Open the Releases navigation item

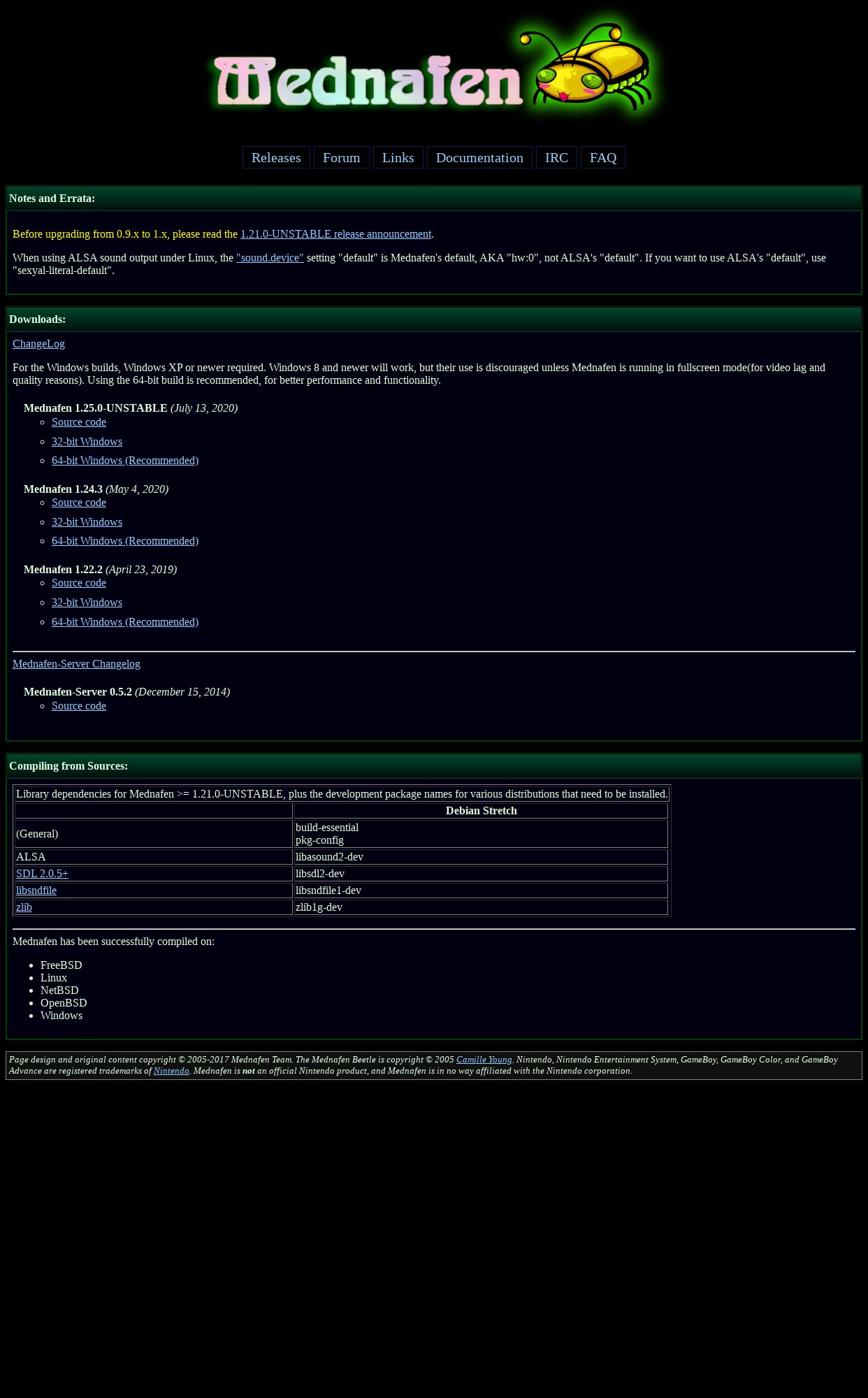click(276, 157)
